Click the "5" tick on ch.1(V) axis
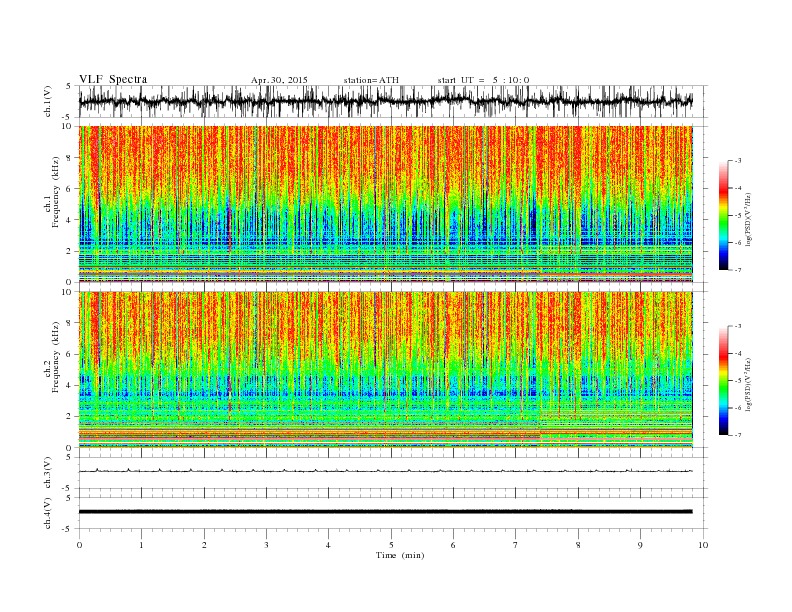The height and width of the screenshot is (612, 792). point(69,86)
